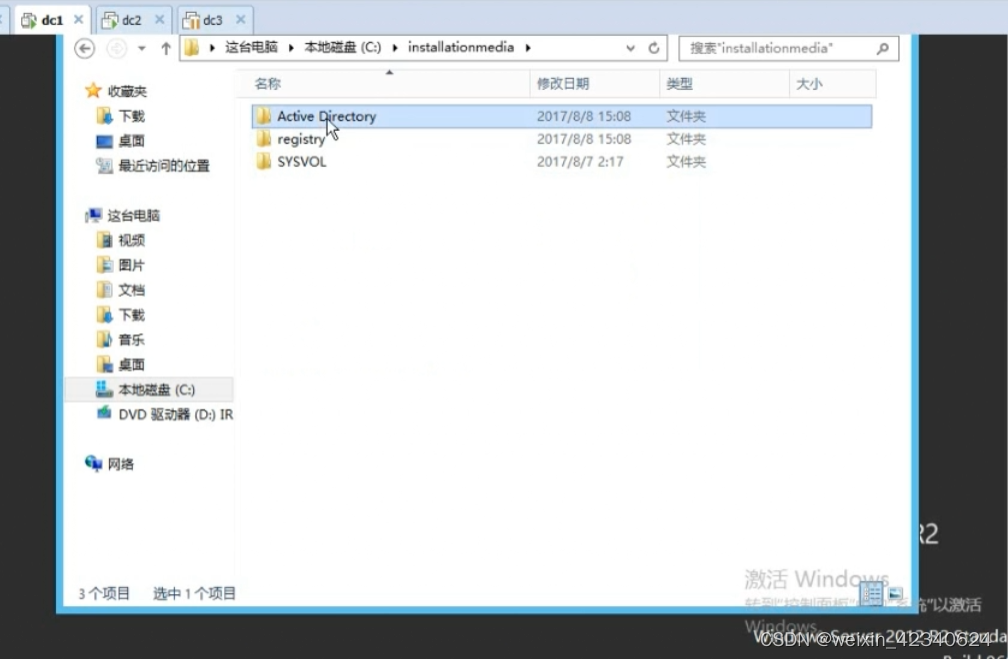Open 桌面 under 这台电脑

[x=131, y=365]
